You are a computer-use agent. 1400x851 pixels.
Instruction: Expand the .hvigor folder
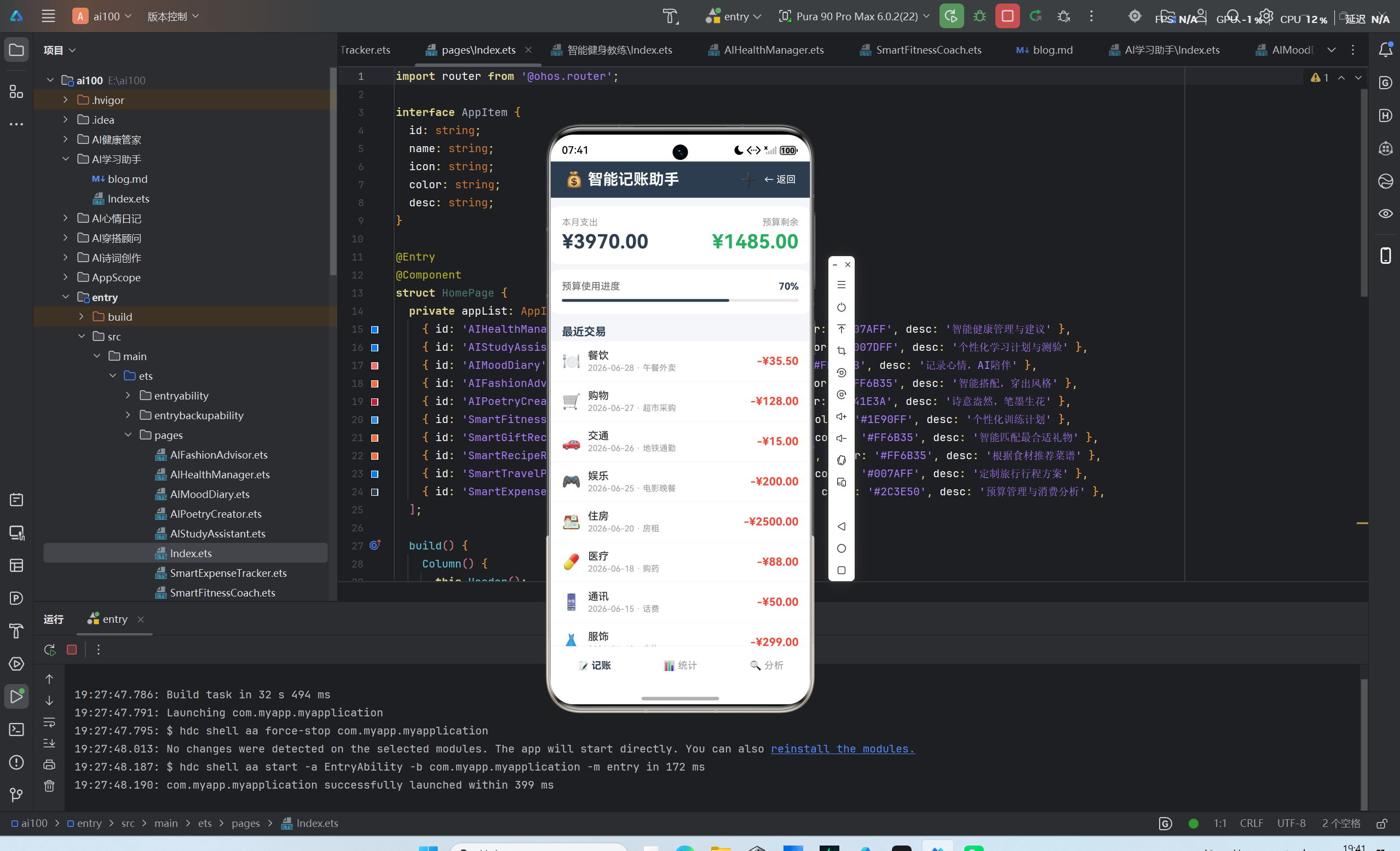[65, 100]
